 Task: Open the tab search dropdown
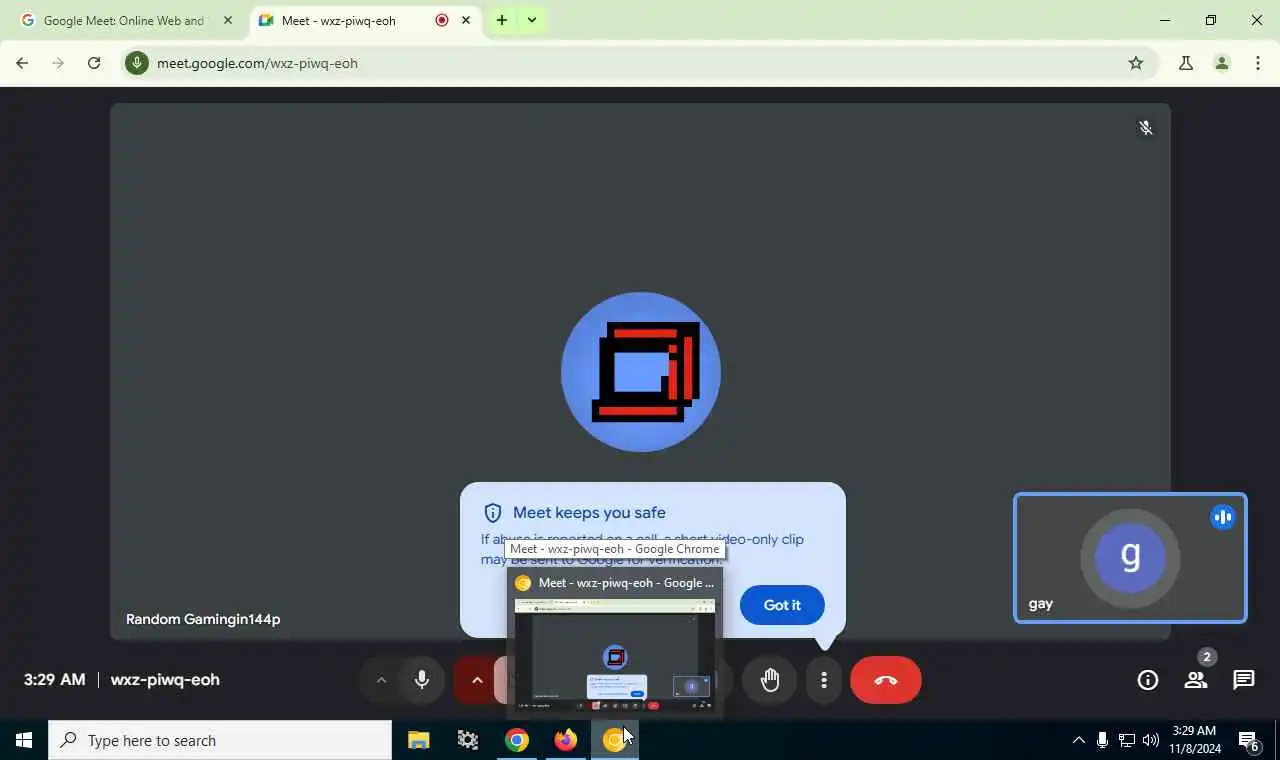[532, 20]
